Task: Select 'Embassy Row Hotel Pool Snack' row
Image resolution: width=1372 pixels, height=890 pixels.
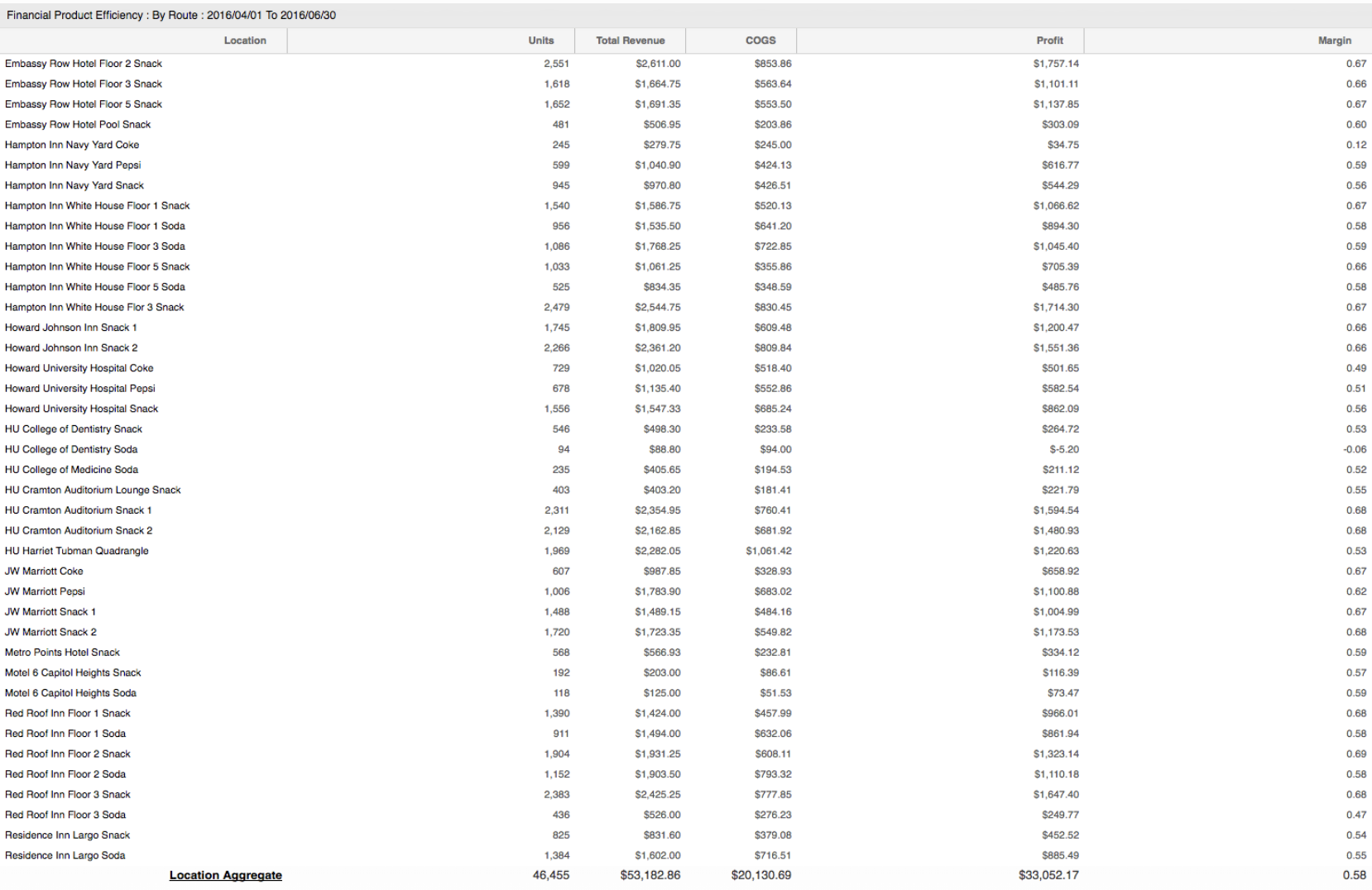Action: click(686, 124)
